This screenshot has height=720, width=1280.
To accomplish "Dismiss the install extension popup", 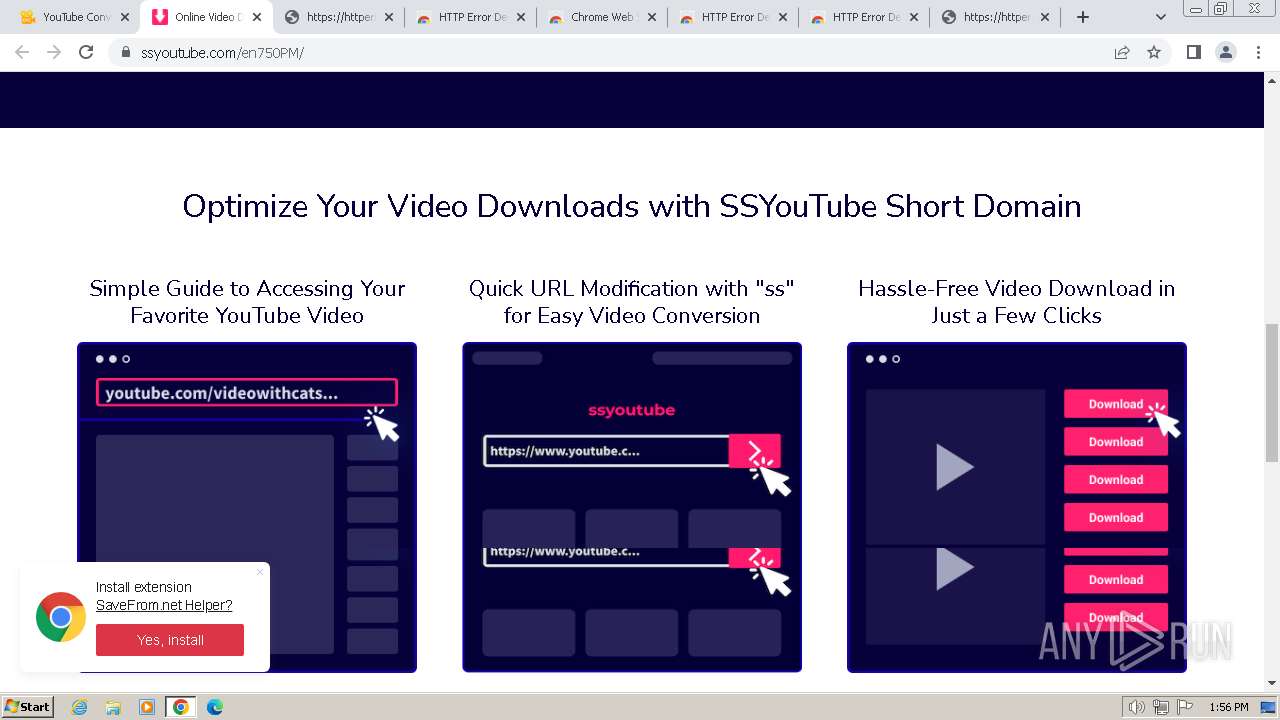I will (x=260, y=572).
